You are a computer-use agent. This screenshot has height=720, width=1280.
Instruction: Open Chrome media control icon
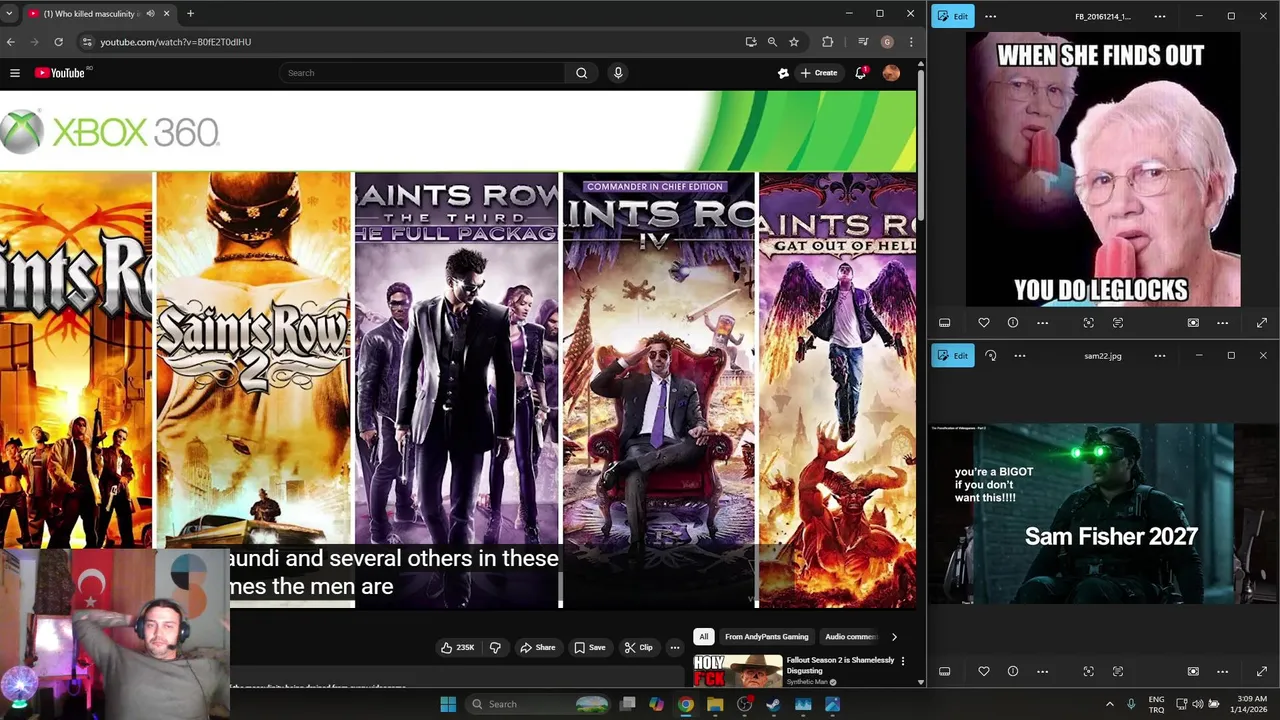coord(862,42)
